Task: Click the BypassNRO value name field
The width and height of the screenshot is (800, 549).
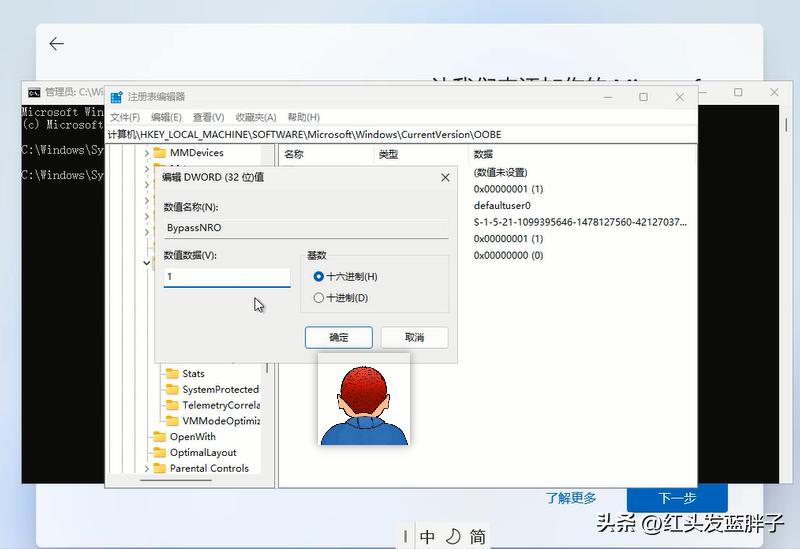Action: click(x=306, y=228)
